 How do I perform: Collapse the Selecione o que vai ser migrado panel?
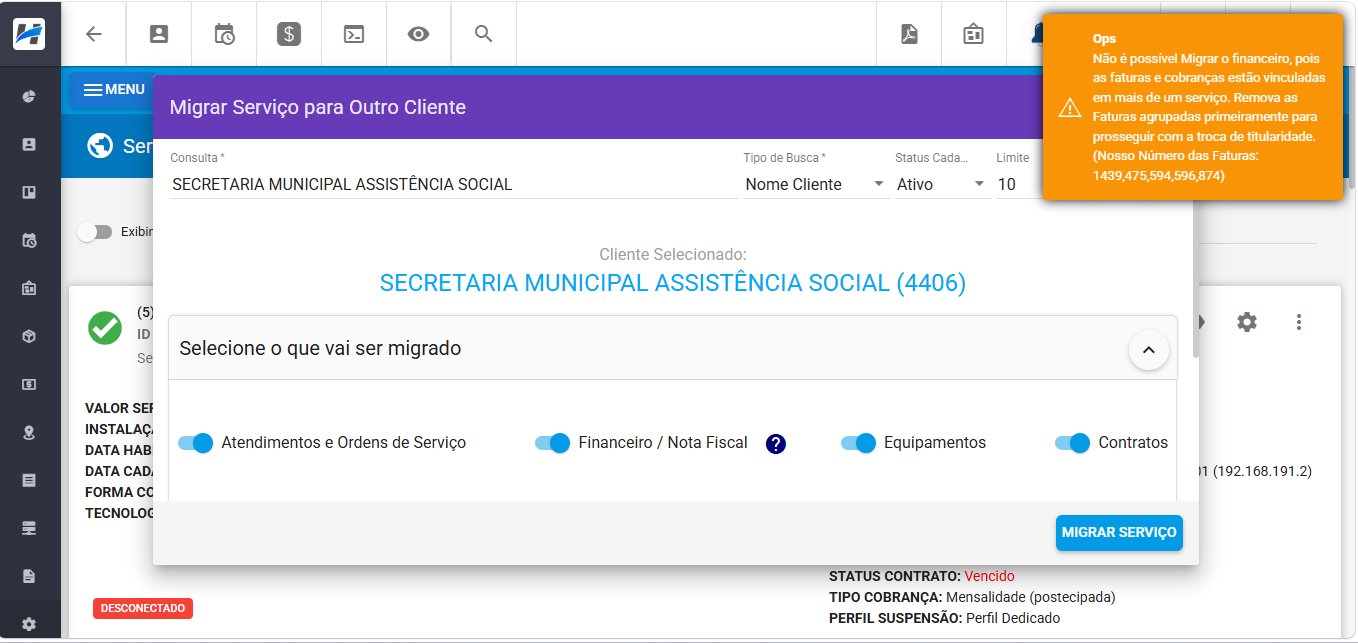click(x=1148, y=350)
